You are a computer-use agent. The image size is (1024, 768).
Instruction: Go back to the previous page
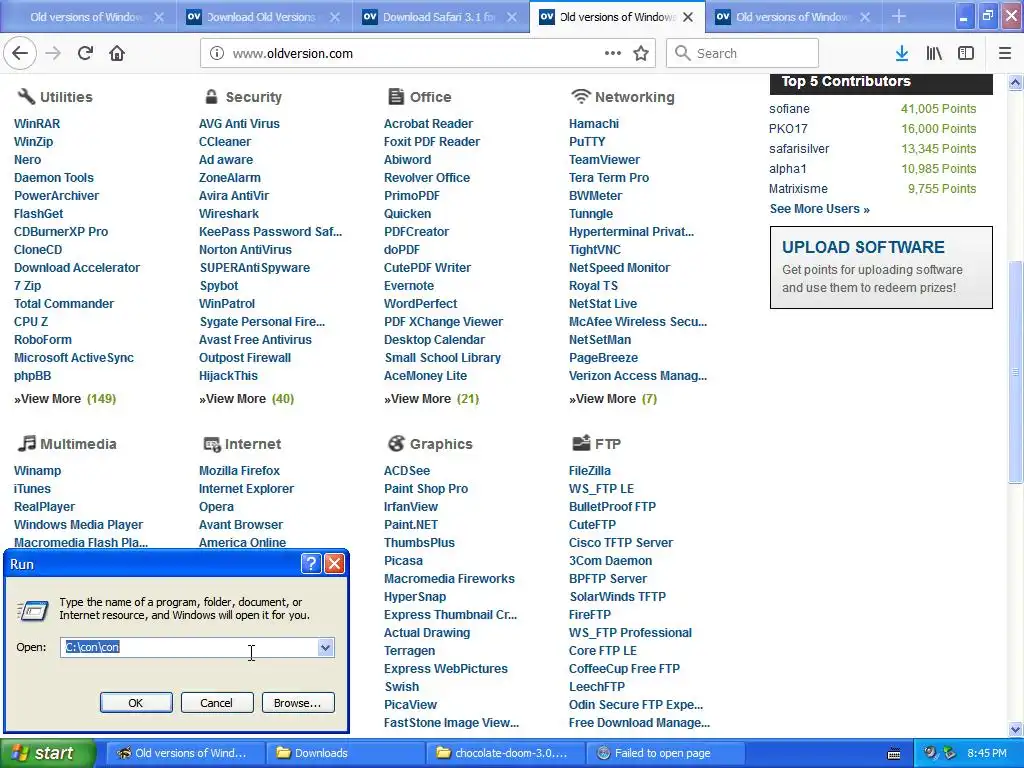tap(20, 53)
